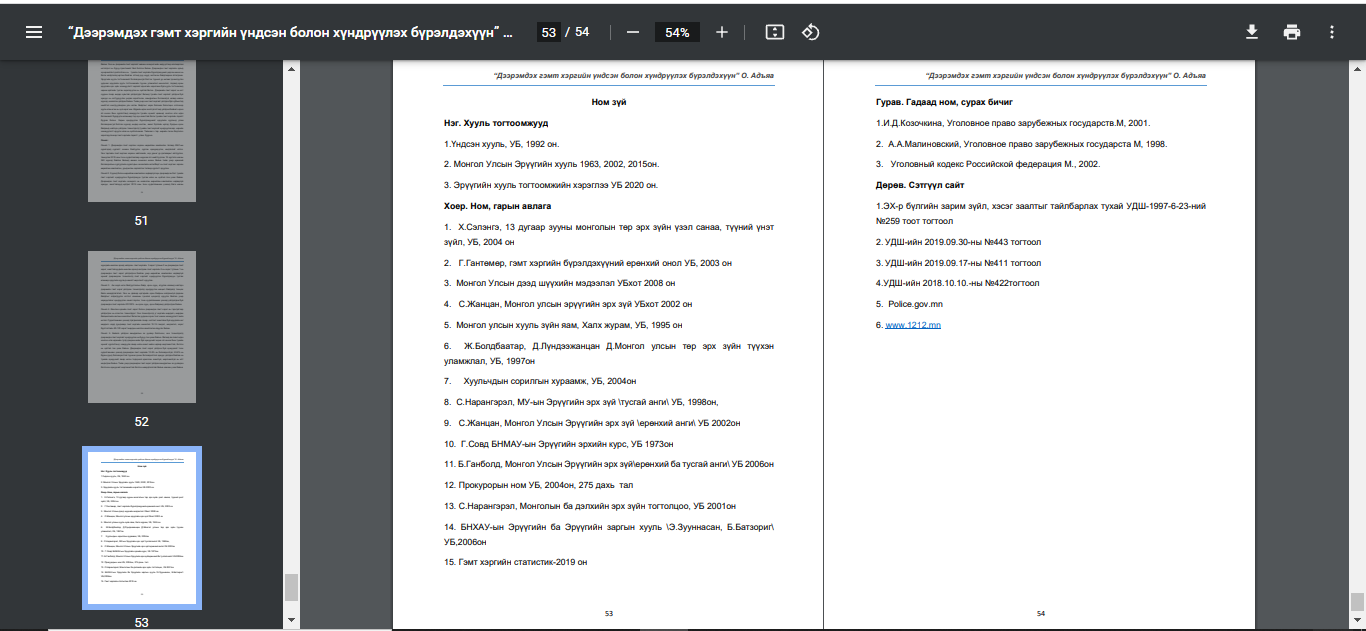Click the document title in the toolbar
The height and width of the screenshot is (631, 1366).
click(x=290, y=32)
